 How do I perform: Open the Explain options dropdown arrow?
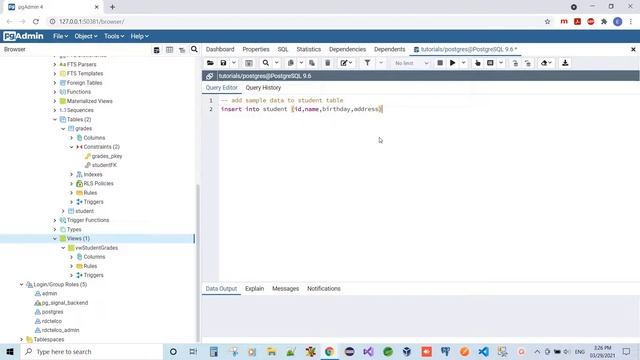pyautogui.click(x=501, y=63)
